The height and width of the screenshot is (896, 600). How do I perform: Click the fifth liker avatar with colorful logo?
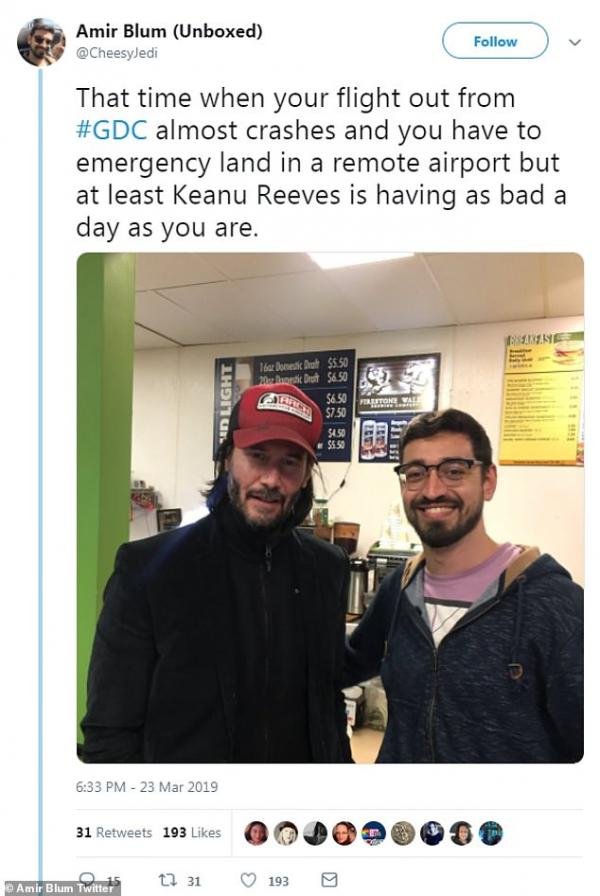[x=373, y=833]
